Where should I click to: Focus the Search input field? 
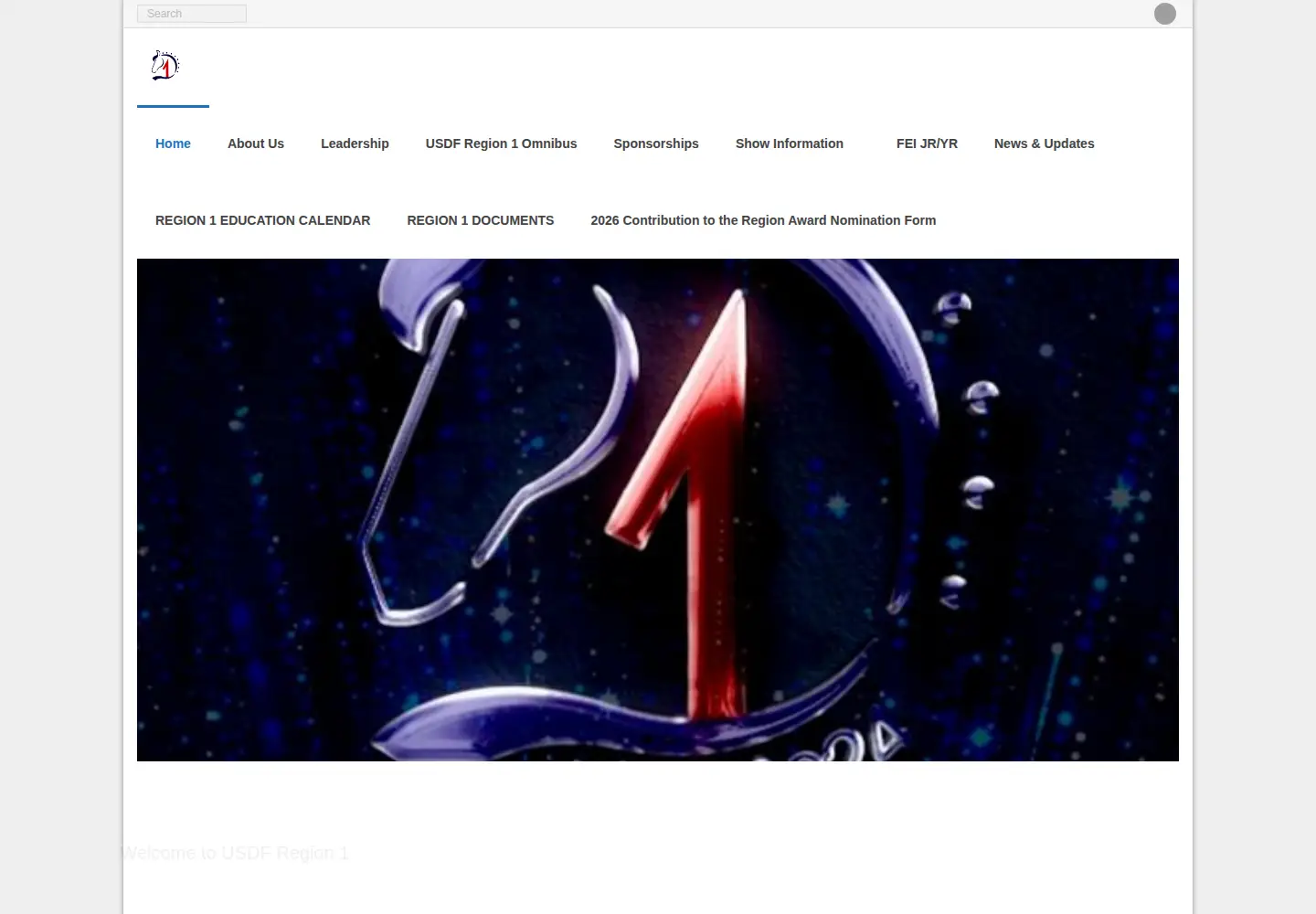coord(192,14)
